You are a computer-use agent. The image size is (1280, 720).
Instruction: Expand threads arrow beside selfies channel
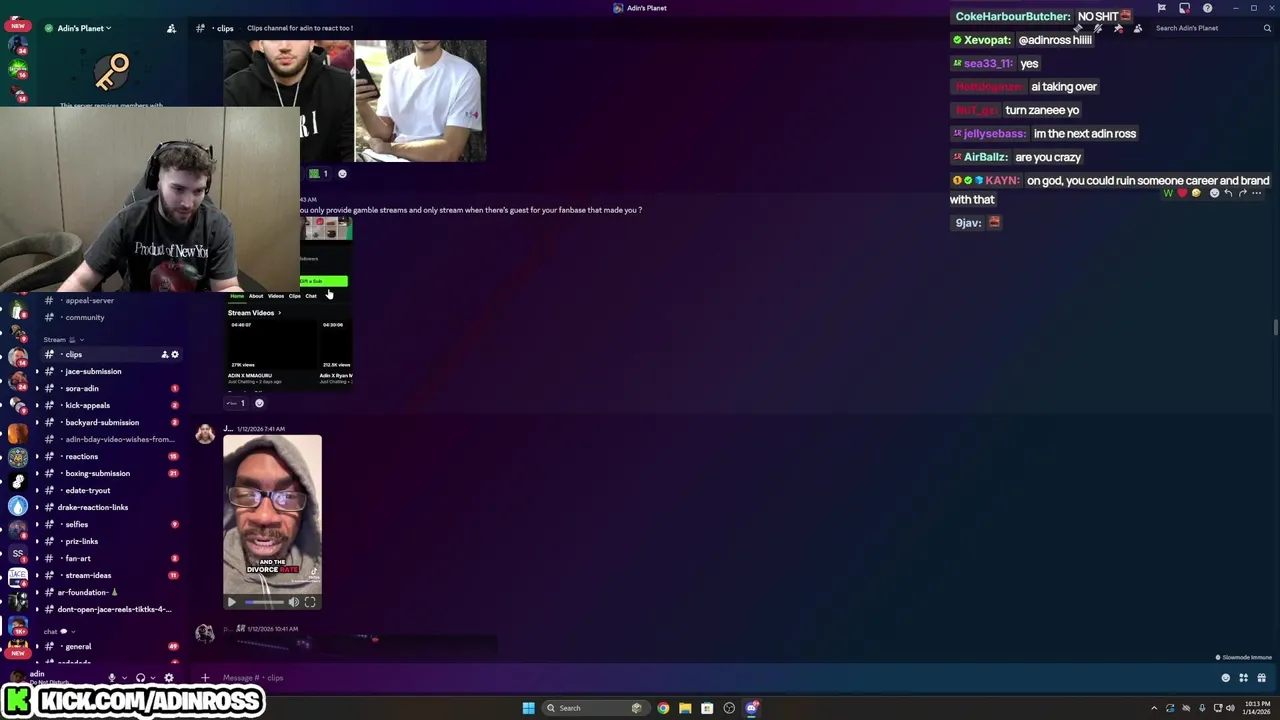(37, 524)
